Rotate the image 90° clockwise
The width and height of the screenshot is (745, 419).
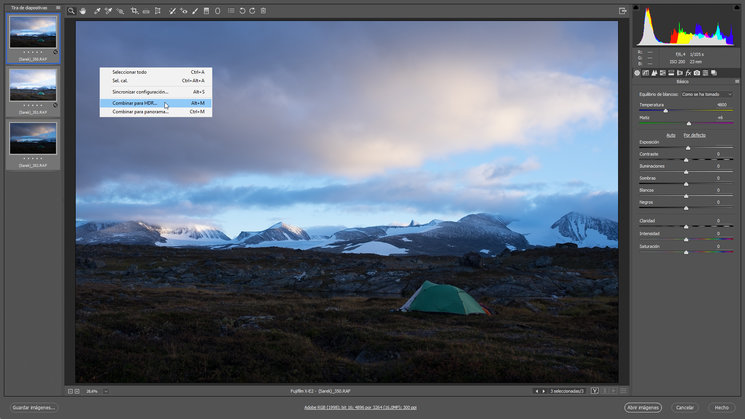252,11
